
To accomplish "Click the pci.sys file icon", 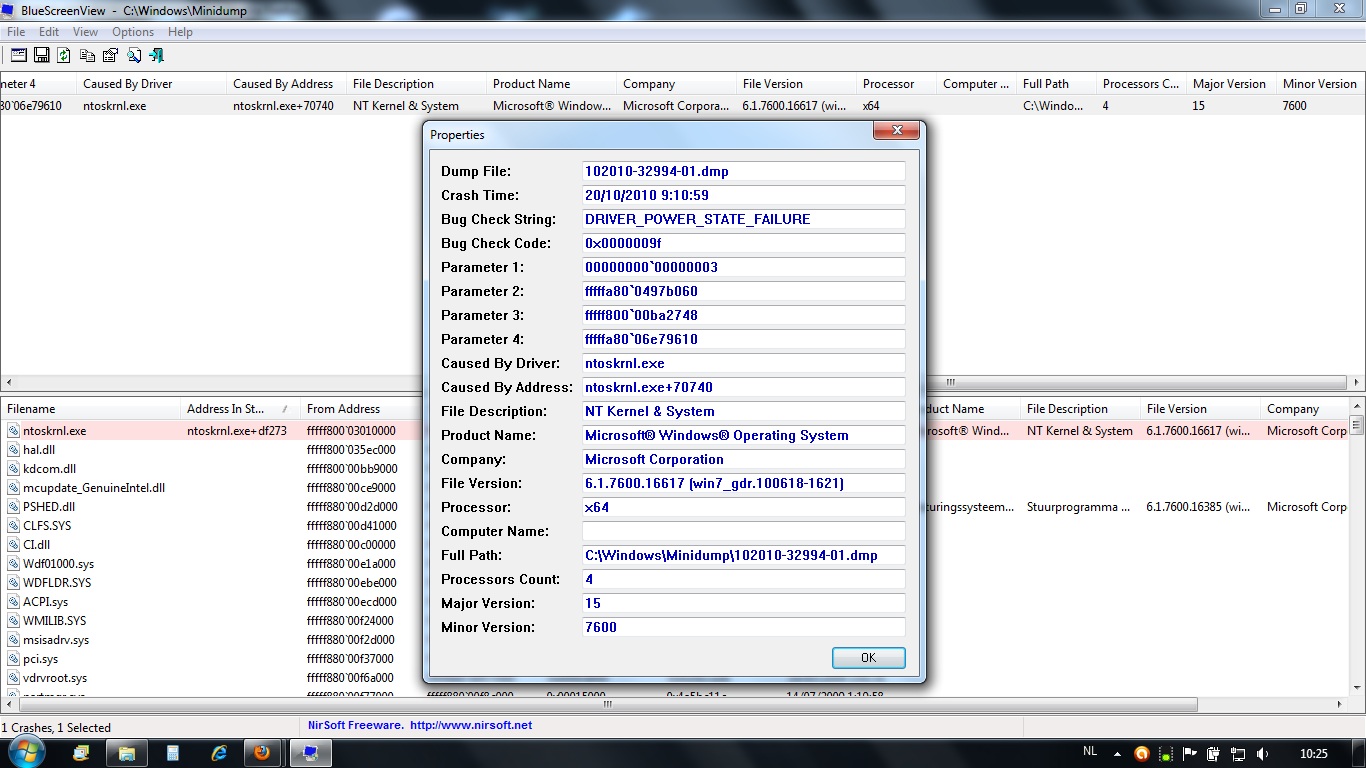I will (14, 659).
